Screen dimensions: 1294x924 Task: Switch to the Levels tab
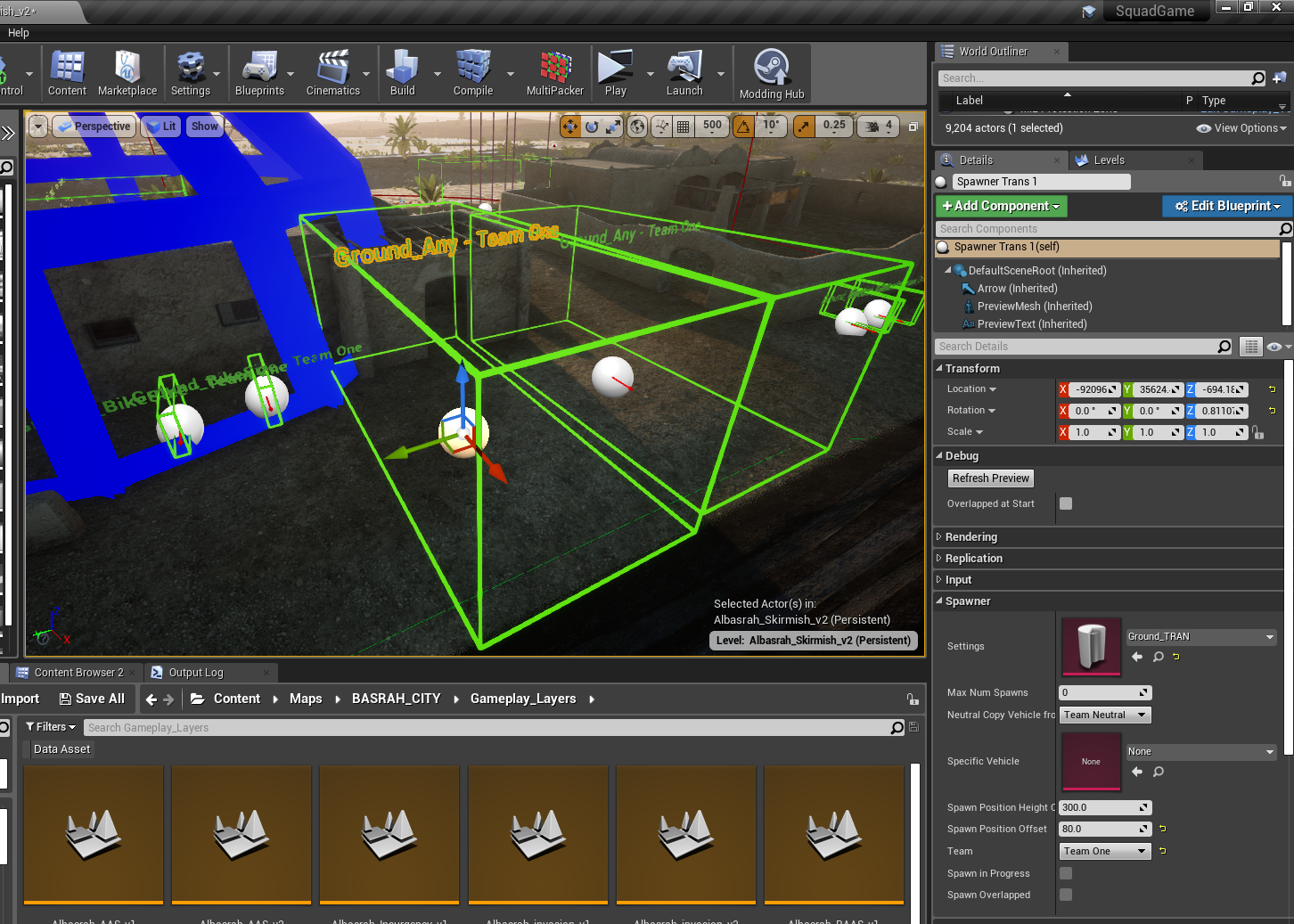[1109, 160]
